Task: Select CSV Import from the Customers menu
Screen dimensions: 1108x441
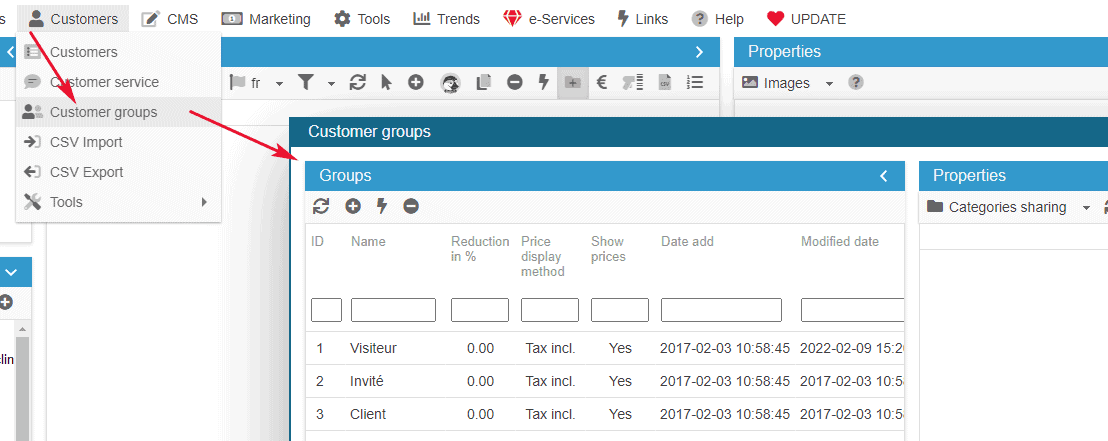Action: [x=86, y=142]
